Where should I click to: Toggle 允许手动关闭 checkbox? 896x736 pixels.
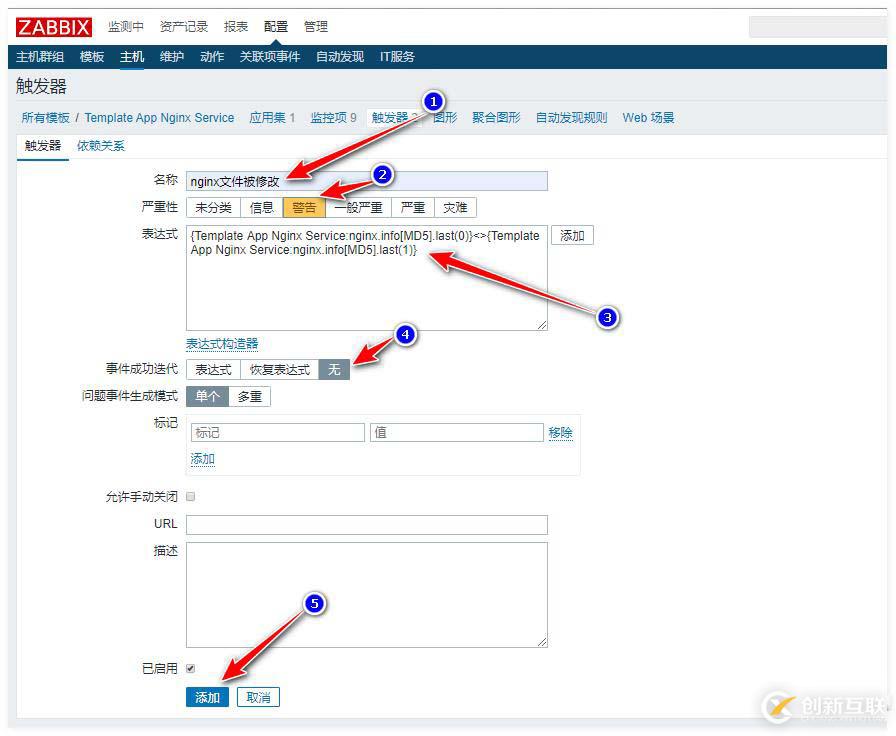point(191,497)
